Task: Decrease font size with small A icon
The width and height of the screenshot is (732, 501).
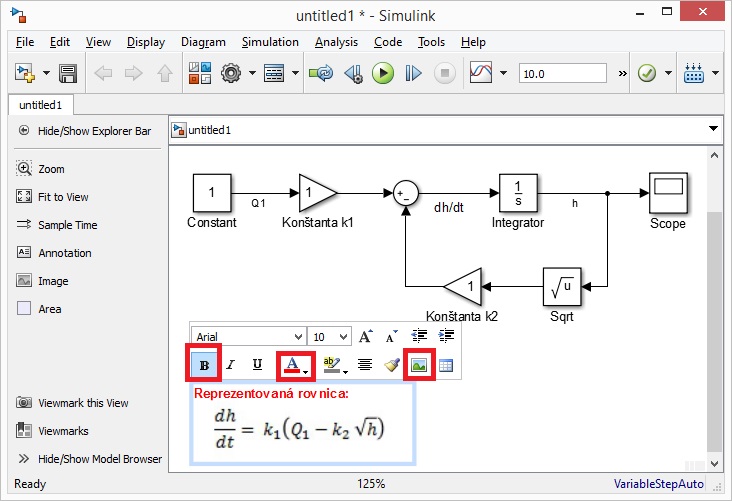Action: tap(391, 336)
